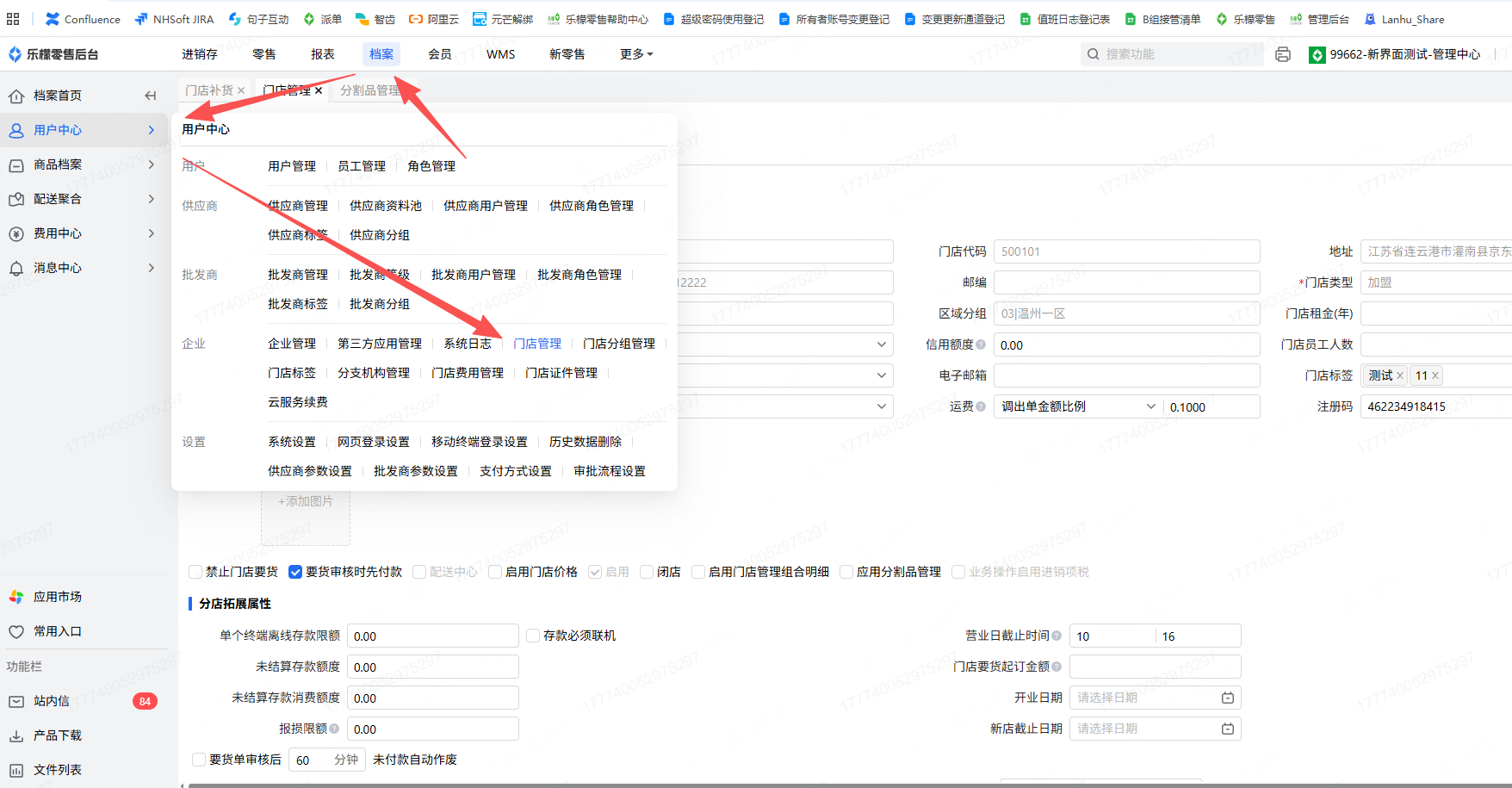Open 审批流程设置 link
The image size is (1512, 788).
(x=610, y=471)
